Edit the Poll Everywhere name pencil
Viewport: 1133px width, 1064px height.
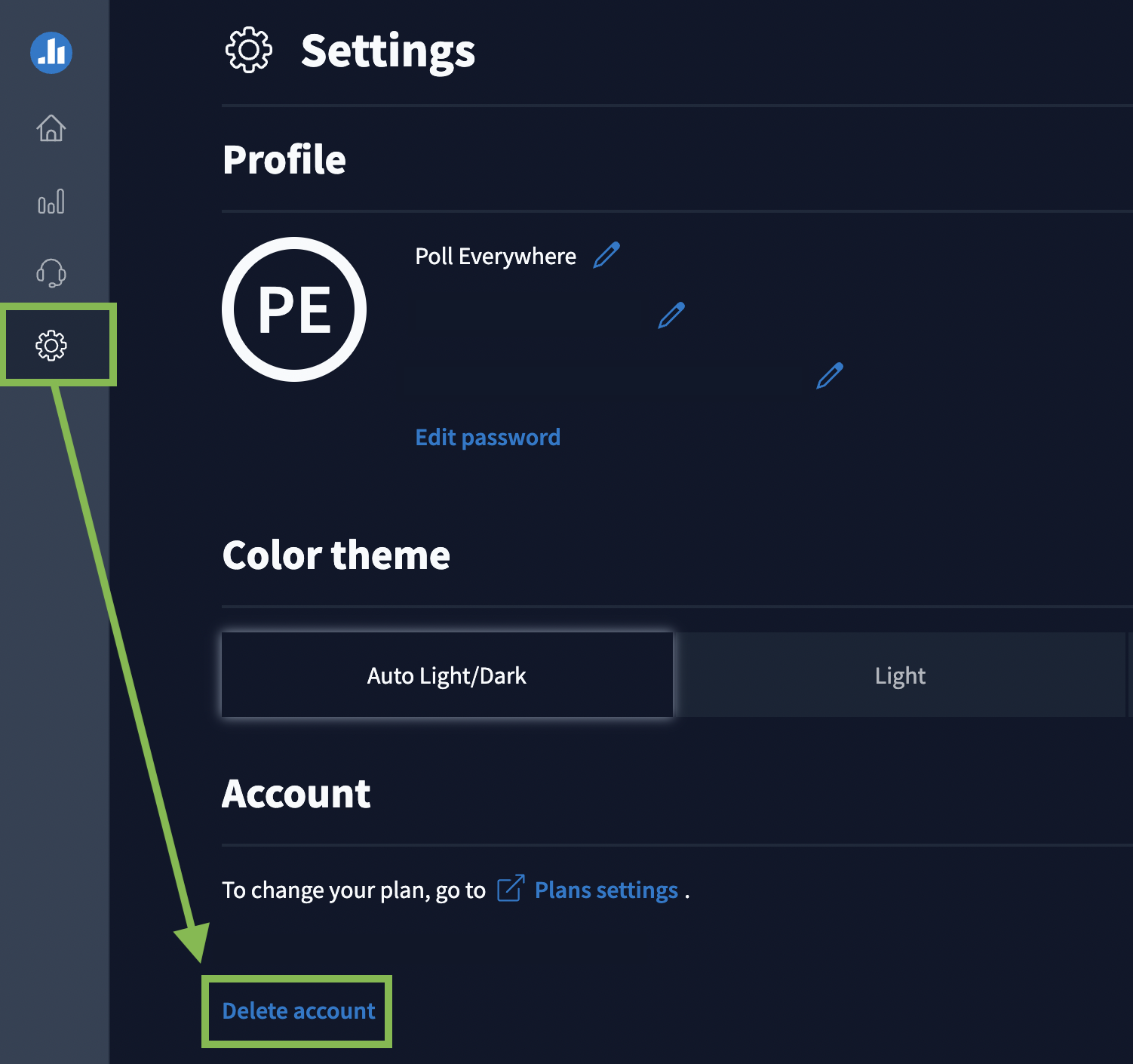pos(606,255)
